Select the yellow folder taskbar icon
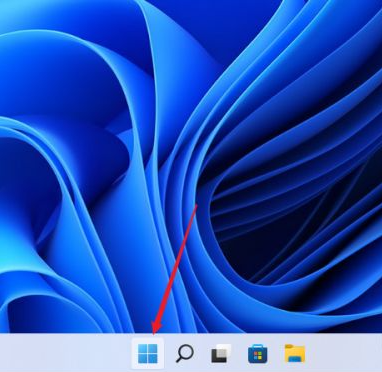The height and width of the screenshot is (372, 382). (295, 354)
